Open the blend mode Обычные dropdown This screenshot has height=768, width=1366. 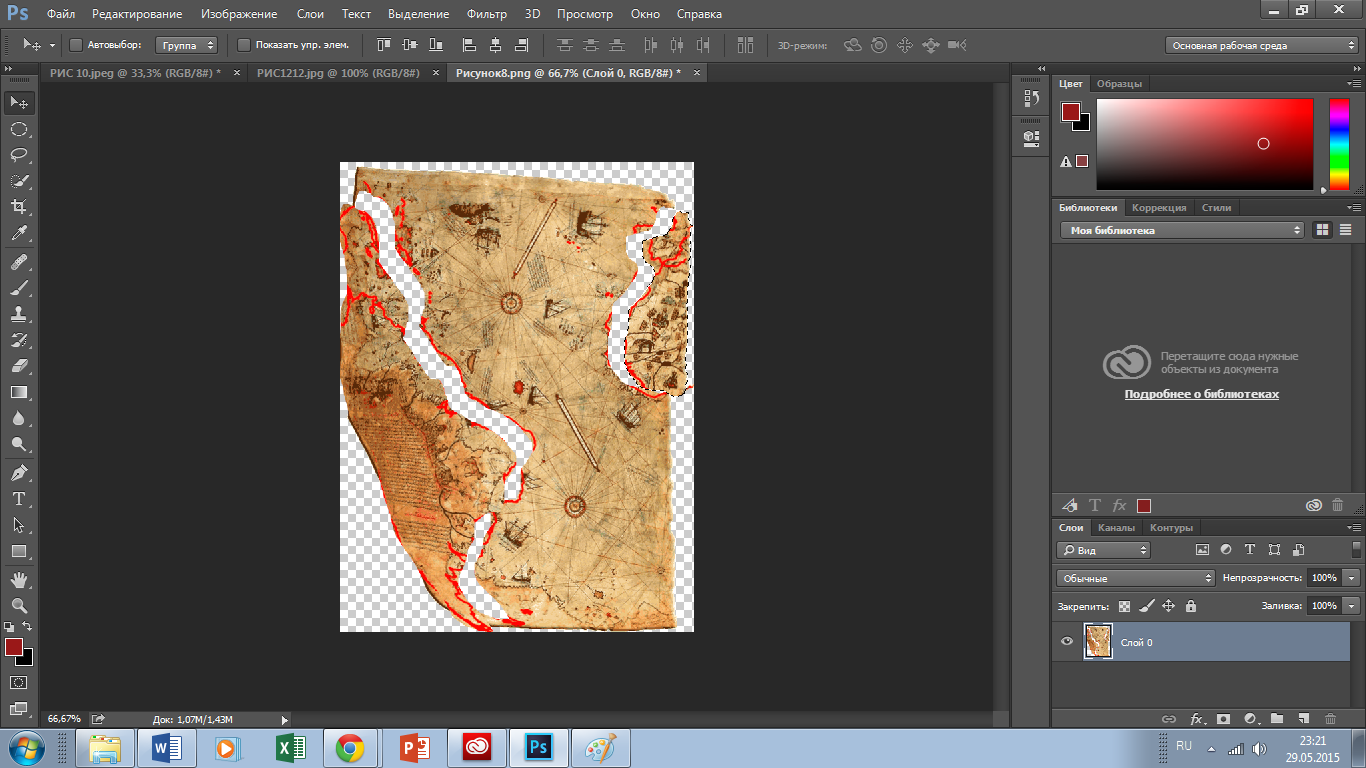click(1135, 578)
